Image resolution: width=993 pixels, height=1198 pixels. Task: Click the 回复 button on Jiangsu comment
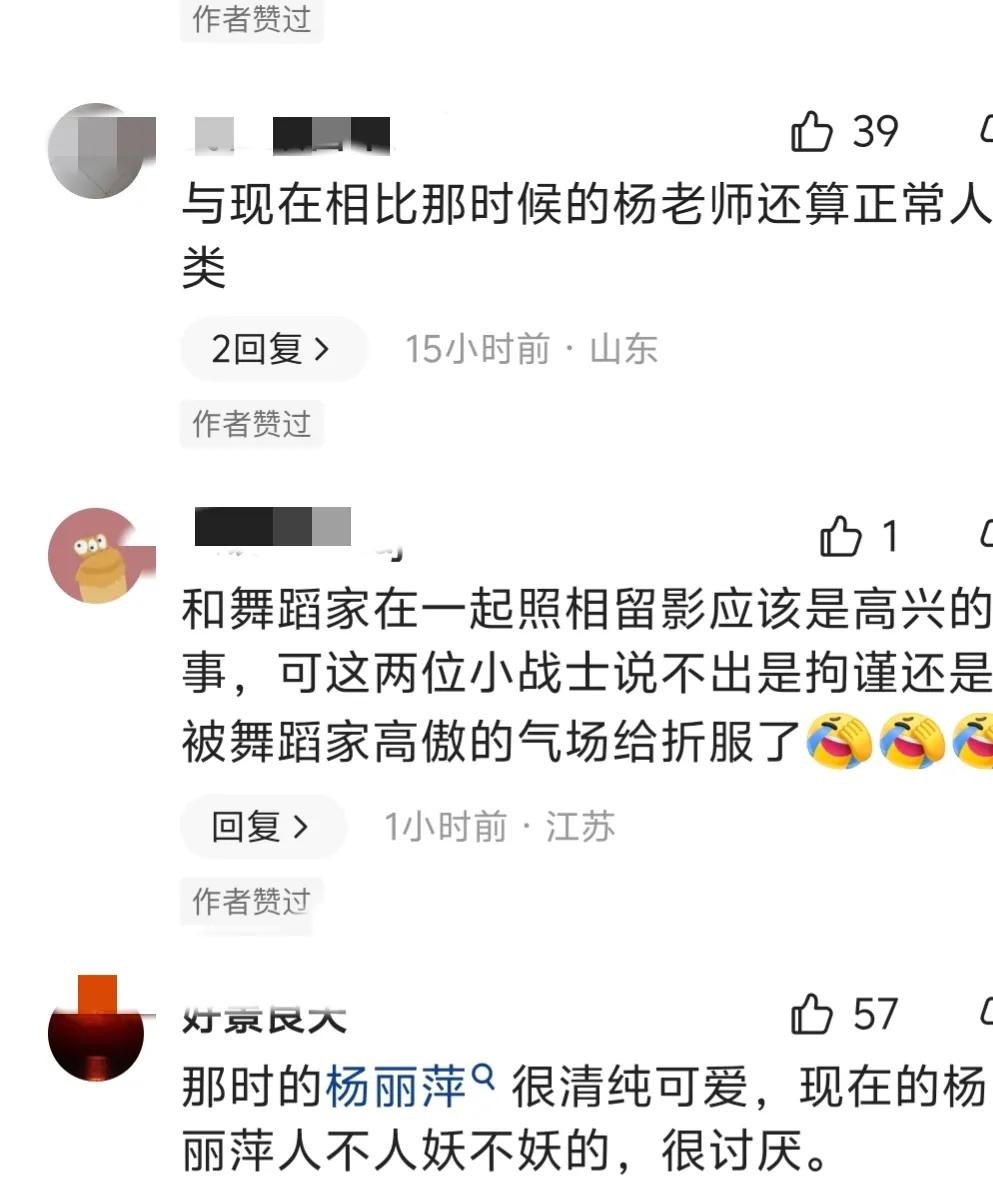point(262,827)
